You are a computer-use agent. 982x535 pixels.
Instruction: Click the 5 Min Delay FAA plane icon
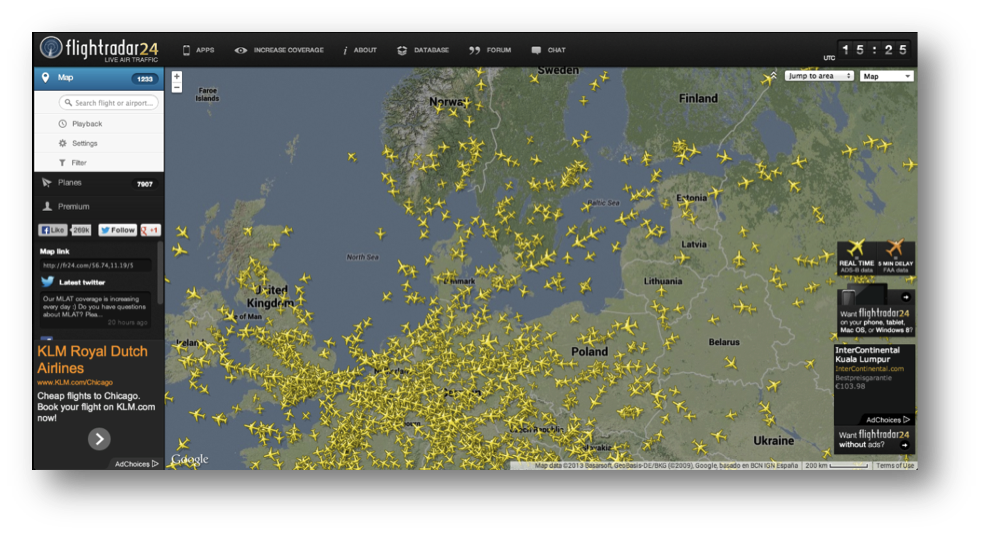click(895, 249)
